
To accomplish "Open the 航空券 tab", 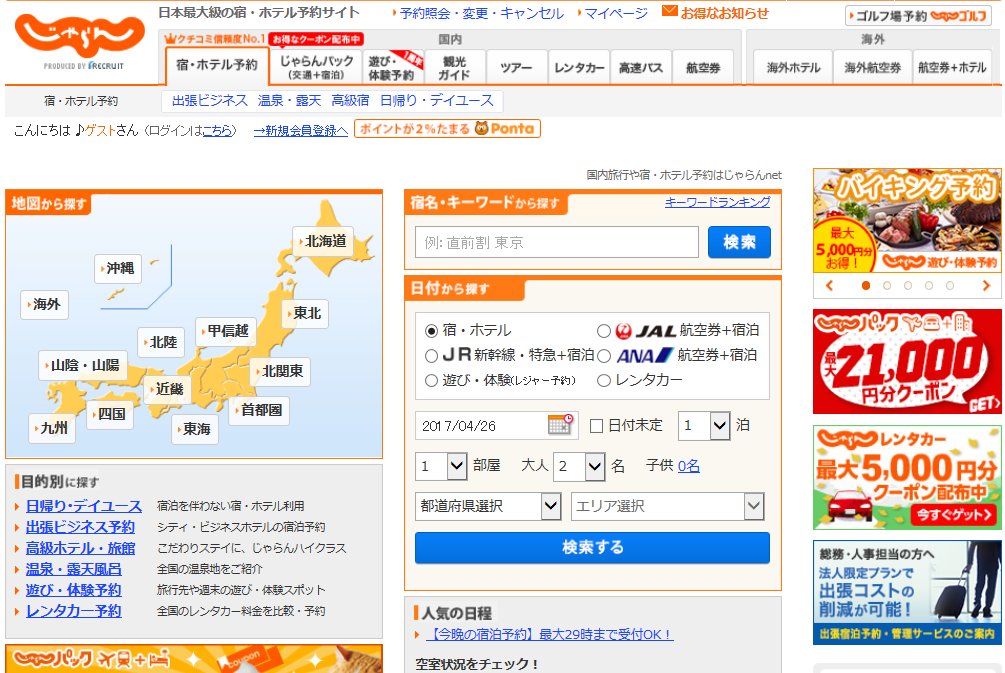I will pyautogui.click(x=703, y=67).
